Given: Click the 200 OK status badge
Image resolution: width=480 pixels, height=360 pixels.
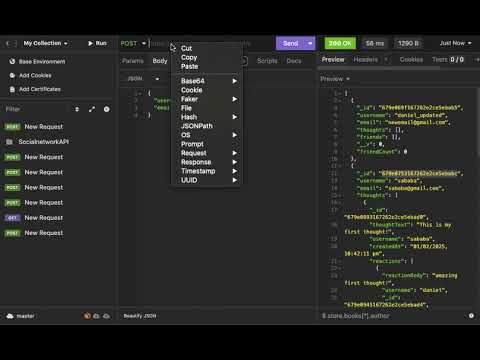Looking at the screenshot, I should (x=340, y=43).
